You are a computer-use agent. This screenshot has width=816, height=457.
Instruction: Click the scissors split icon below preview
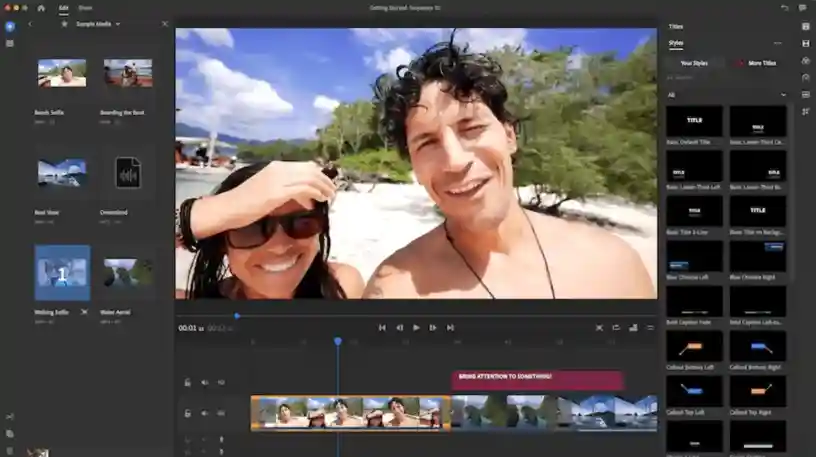point(599,328)
